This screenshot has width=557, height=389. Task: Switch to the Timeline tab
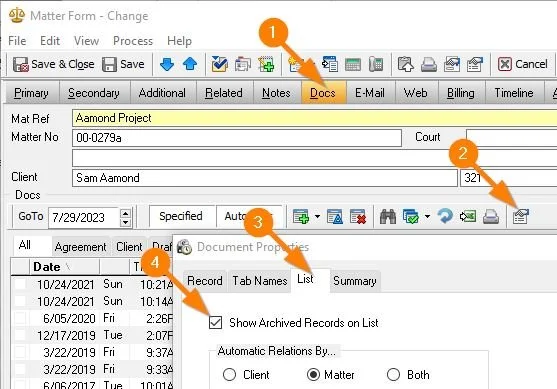pyautogui.click(x=514, y=93)
